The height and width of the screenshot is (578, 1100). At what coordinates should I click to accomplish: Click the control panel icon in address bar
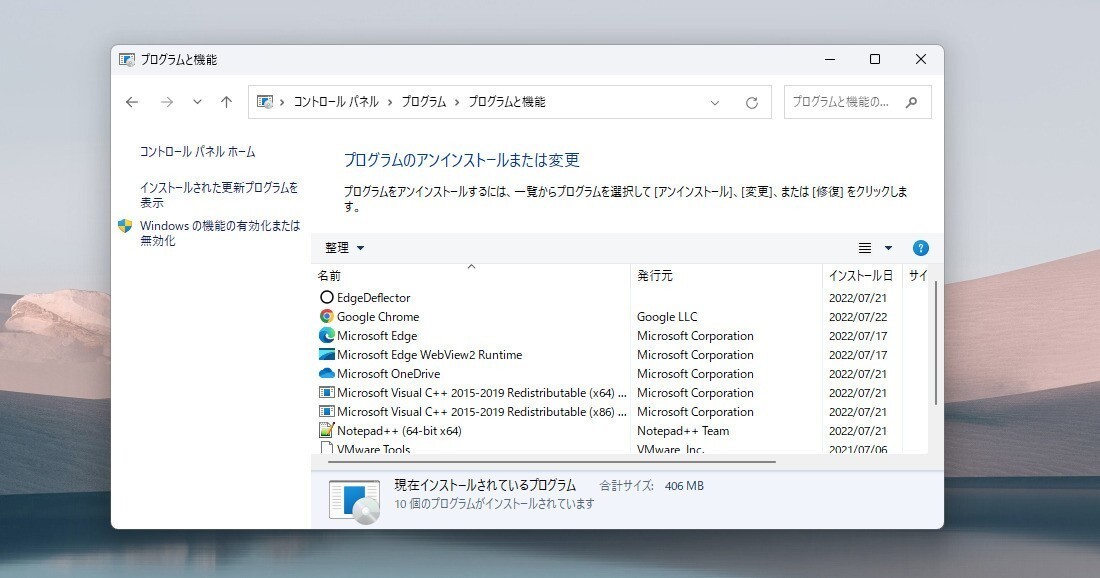click(264, 102)
